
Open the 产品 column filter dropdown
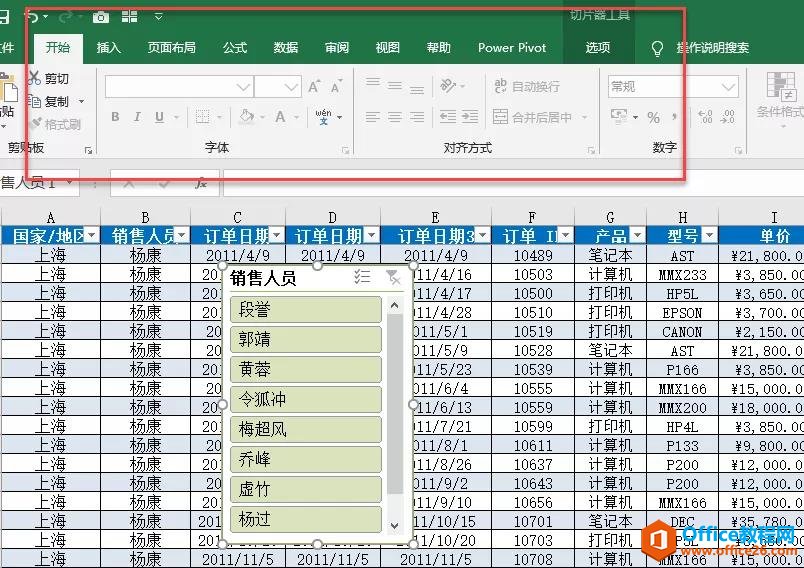point(636,236)
